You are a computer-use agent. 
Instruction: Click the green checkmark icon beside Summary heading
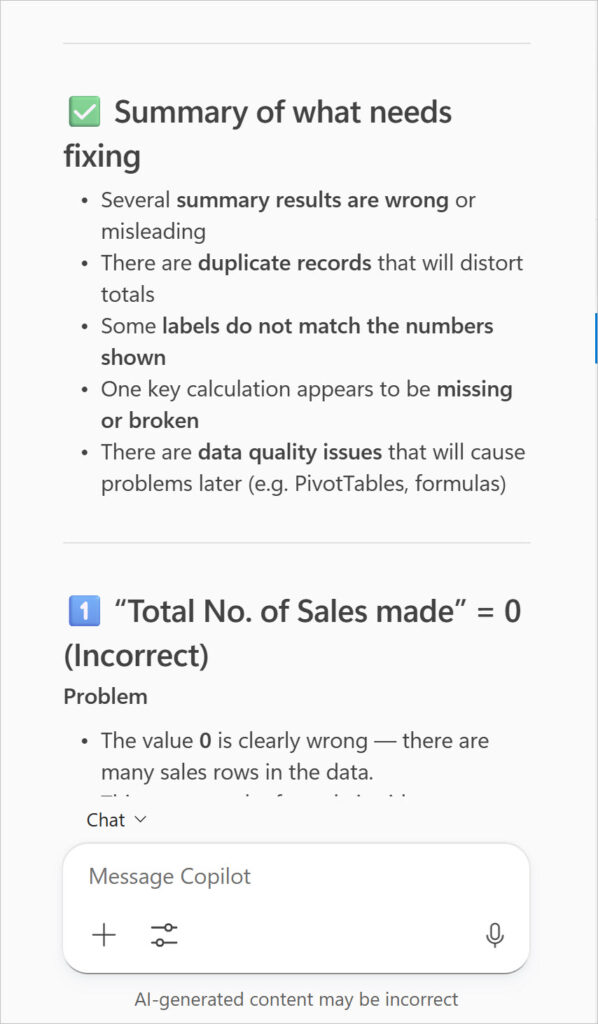click(84, 111)
